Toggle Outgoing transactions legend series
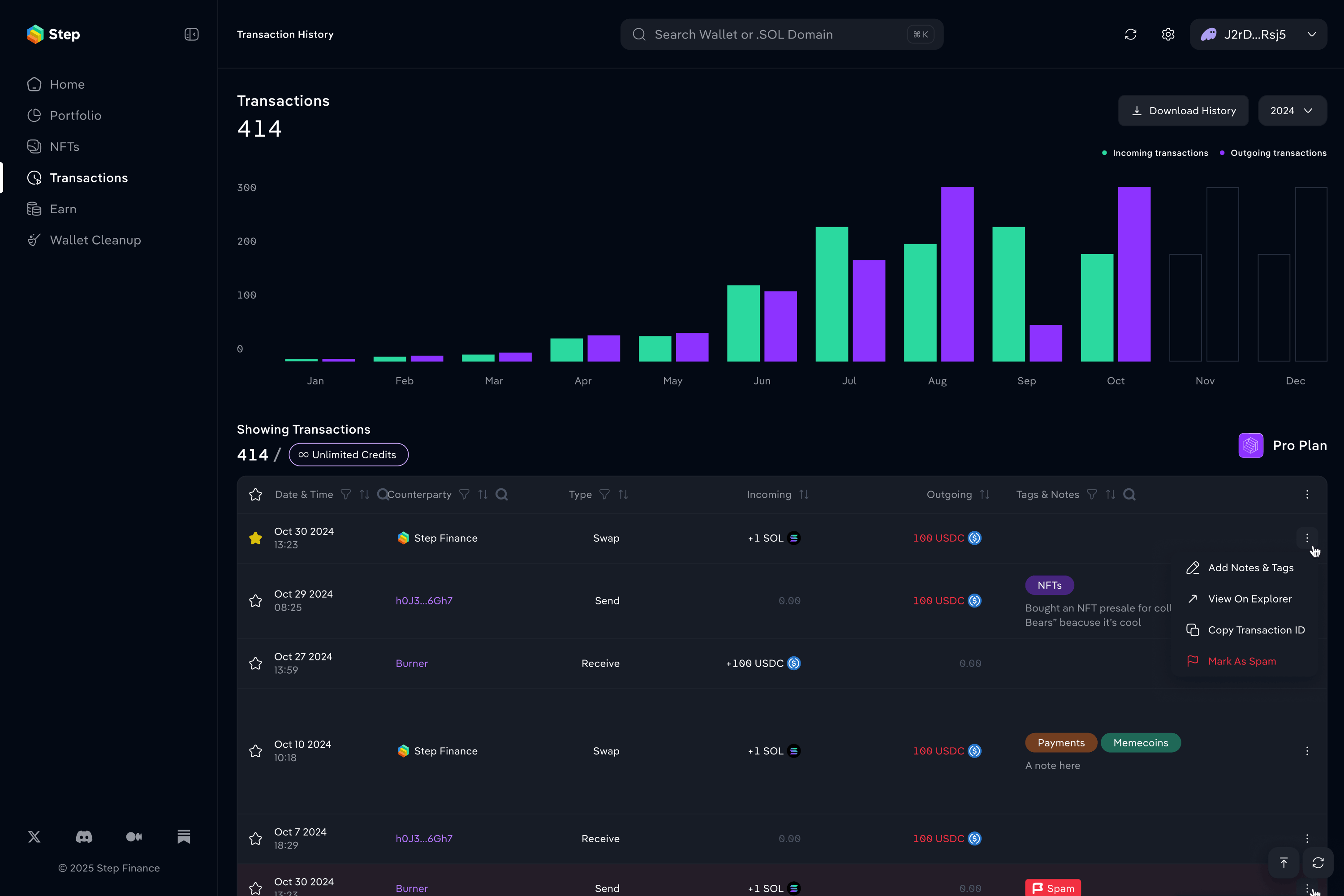 [1273, 153]
